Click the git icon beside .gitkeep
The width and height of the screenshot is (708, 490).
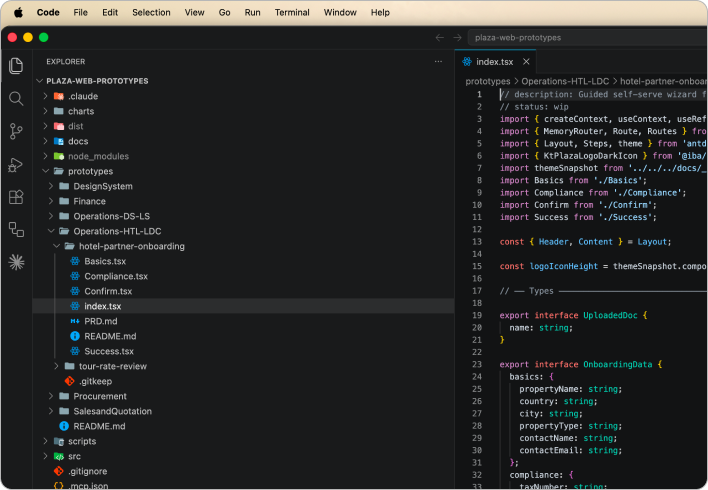tap(70, 381)
